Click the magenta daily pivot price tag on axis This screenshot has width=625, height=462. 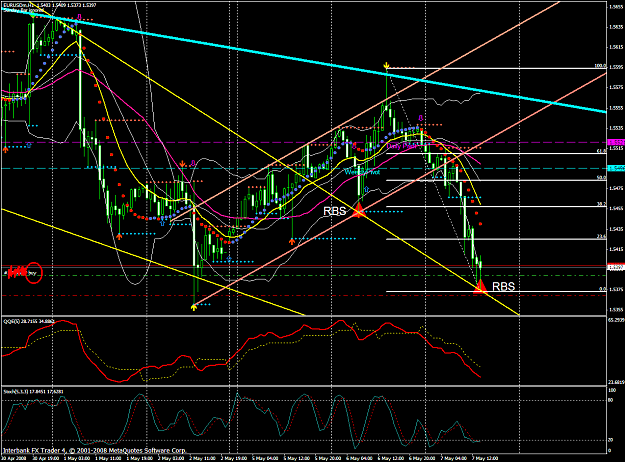coord(616,142)
